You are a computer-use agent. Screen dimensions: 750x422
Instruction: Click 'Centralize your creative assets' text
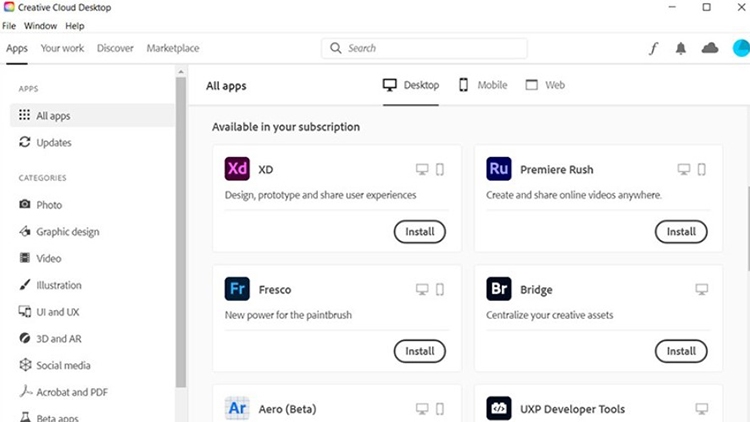point(550,315)
